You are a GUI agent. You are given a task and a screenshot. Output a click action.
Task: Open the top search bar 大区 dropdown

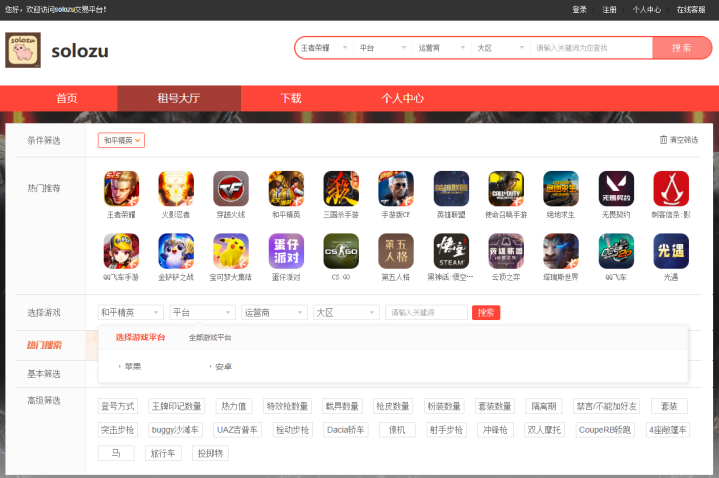pos(500,48)
